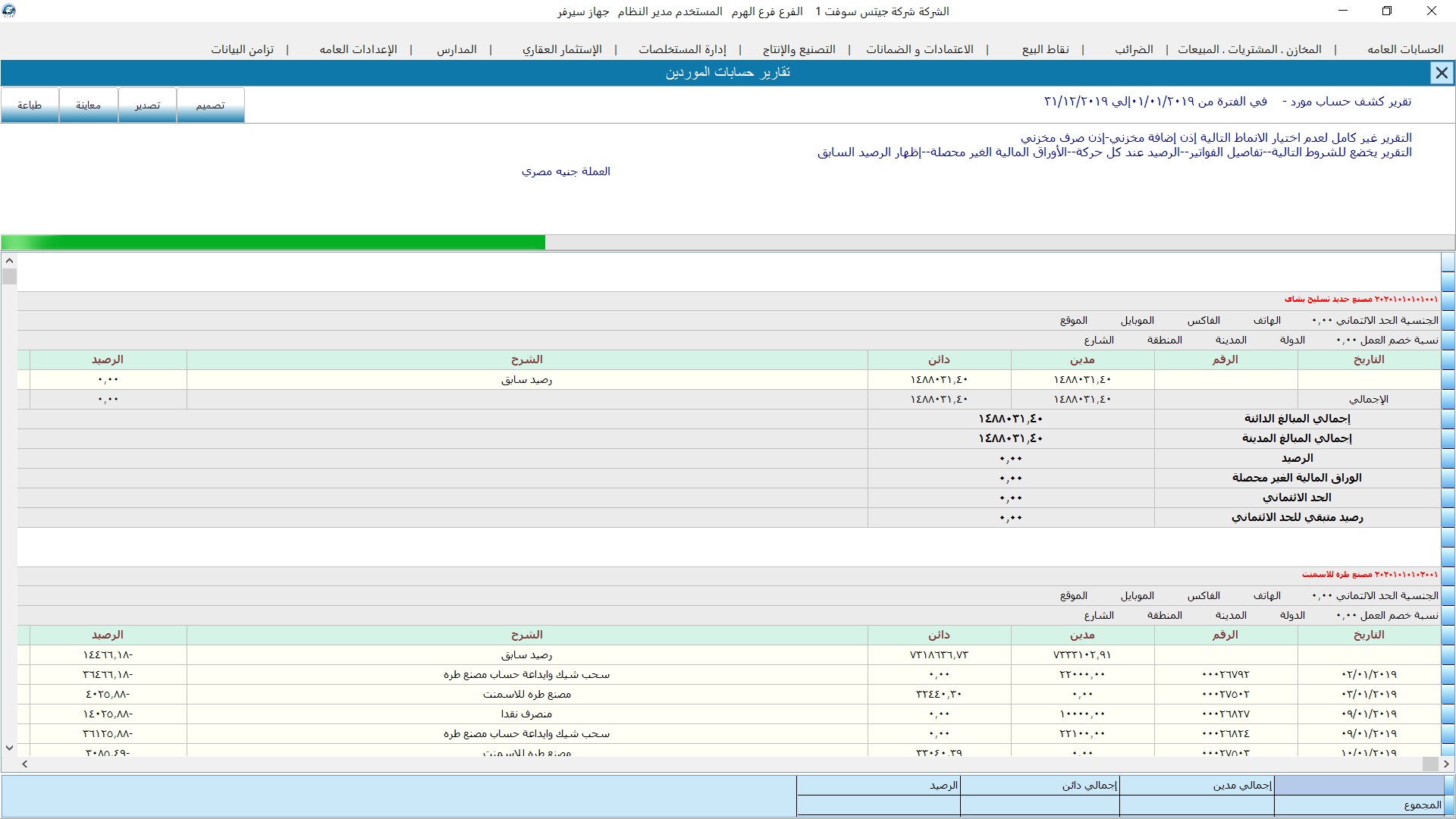This screenshot has height=819, width=1456.
Task: Click the الإجمالي row in first table
Action: [728, 399]
